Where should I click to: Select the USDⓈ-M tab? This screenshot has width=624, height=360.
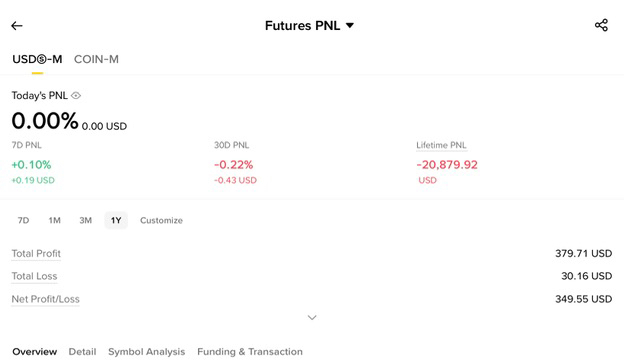pyautogui.click(x=37, y=59)
